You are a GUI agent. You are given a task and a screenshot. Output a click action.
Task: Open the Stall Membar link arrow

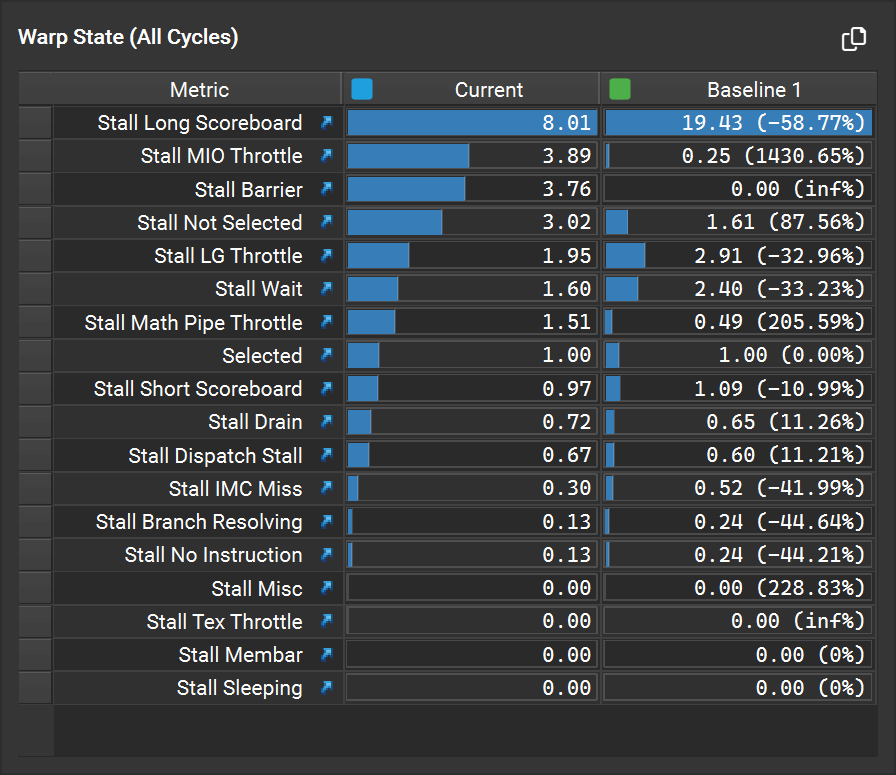click(326, 654)
